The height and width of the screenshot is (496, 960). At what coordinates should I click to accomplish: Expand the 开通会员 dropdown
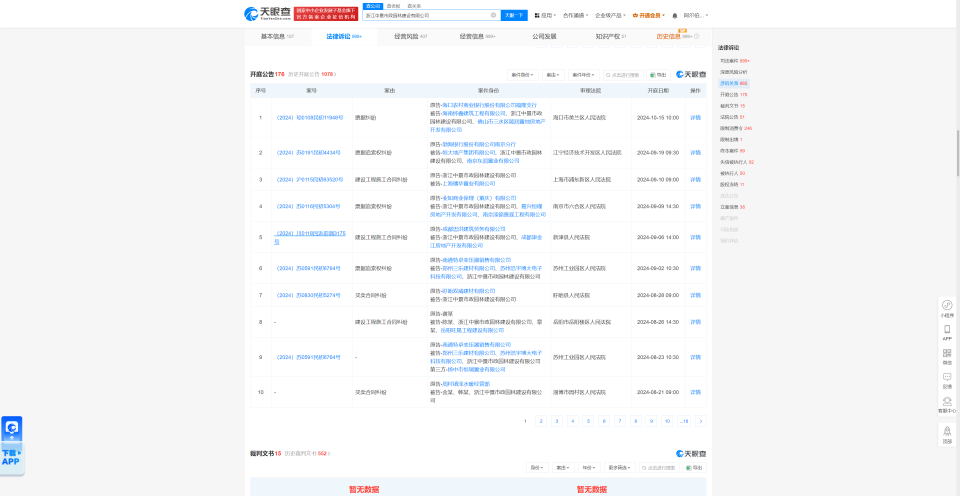click(x=648, y=15)
